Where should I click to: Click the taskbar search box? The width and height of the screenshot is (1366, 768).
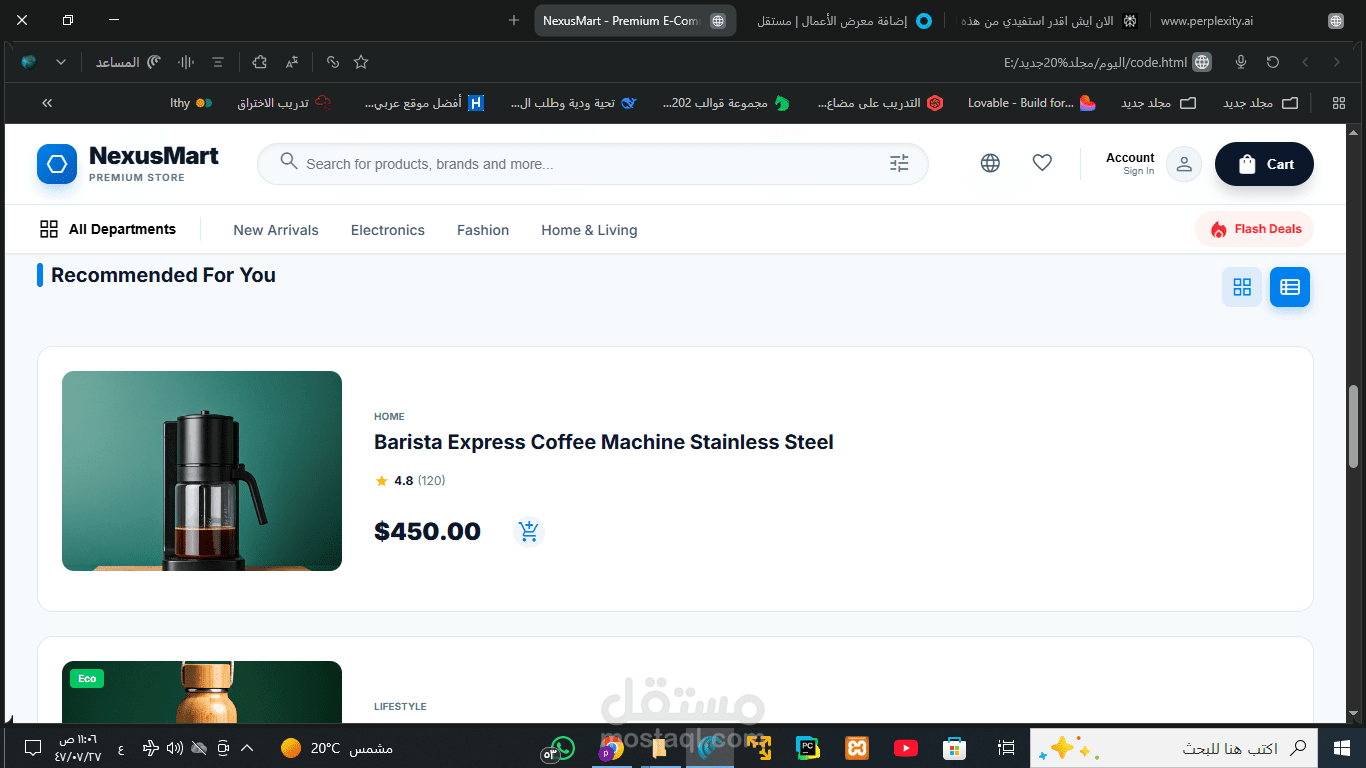(1173, 748)
